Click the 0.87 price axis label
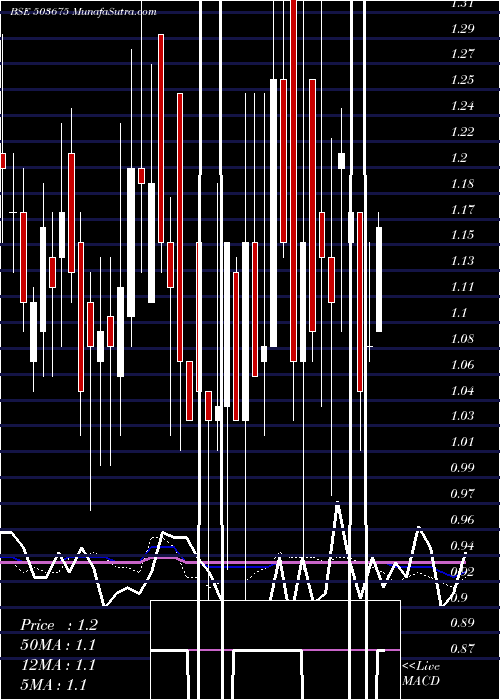The height and width of the screenshot is (700, 500). click(x=462, y=648)
